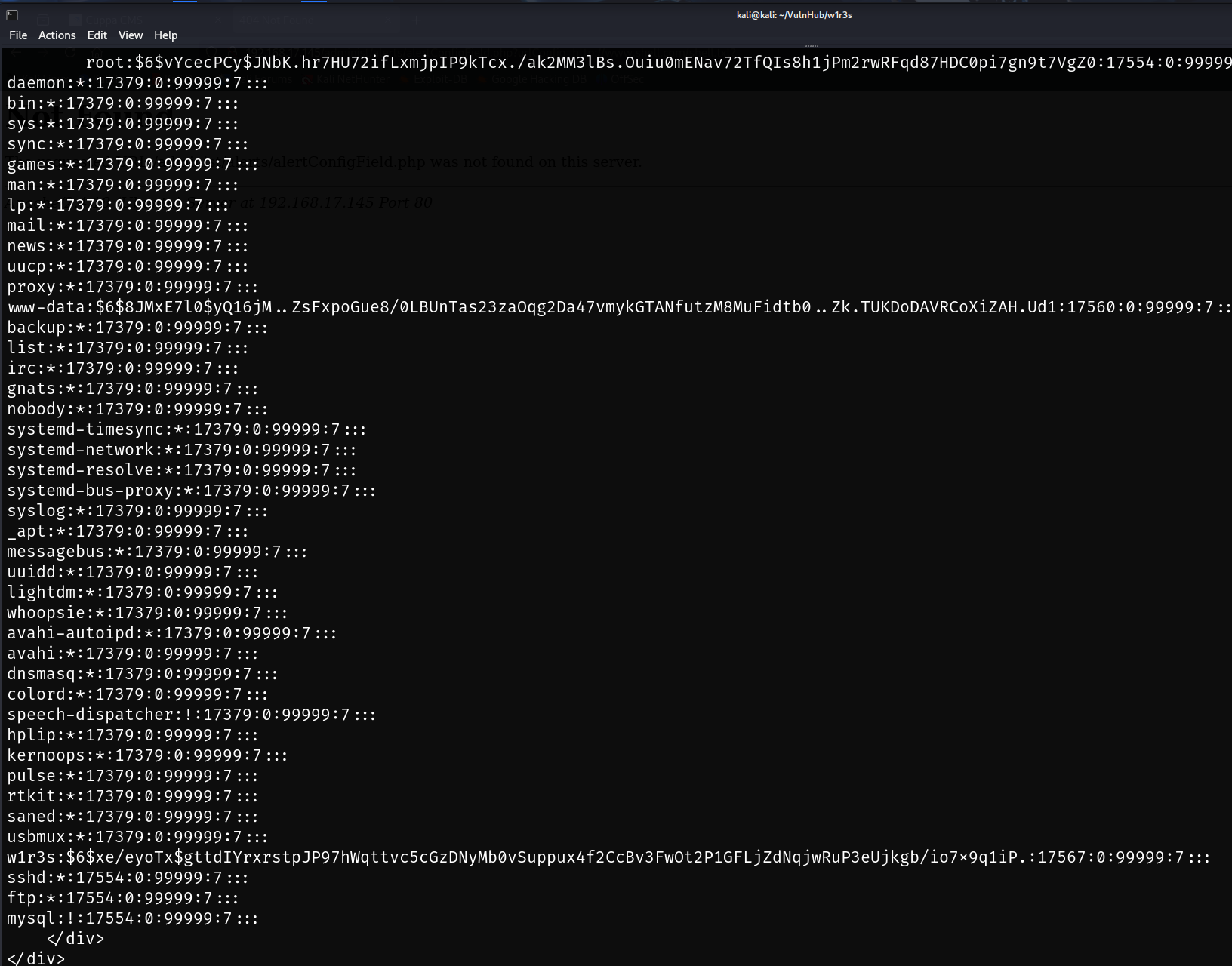Open the Actions menu

click(57, 35)
